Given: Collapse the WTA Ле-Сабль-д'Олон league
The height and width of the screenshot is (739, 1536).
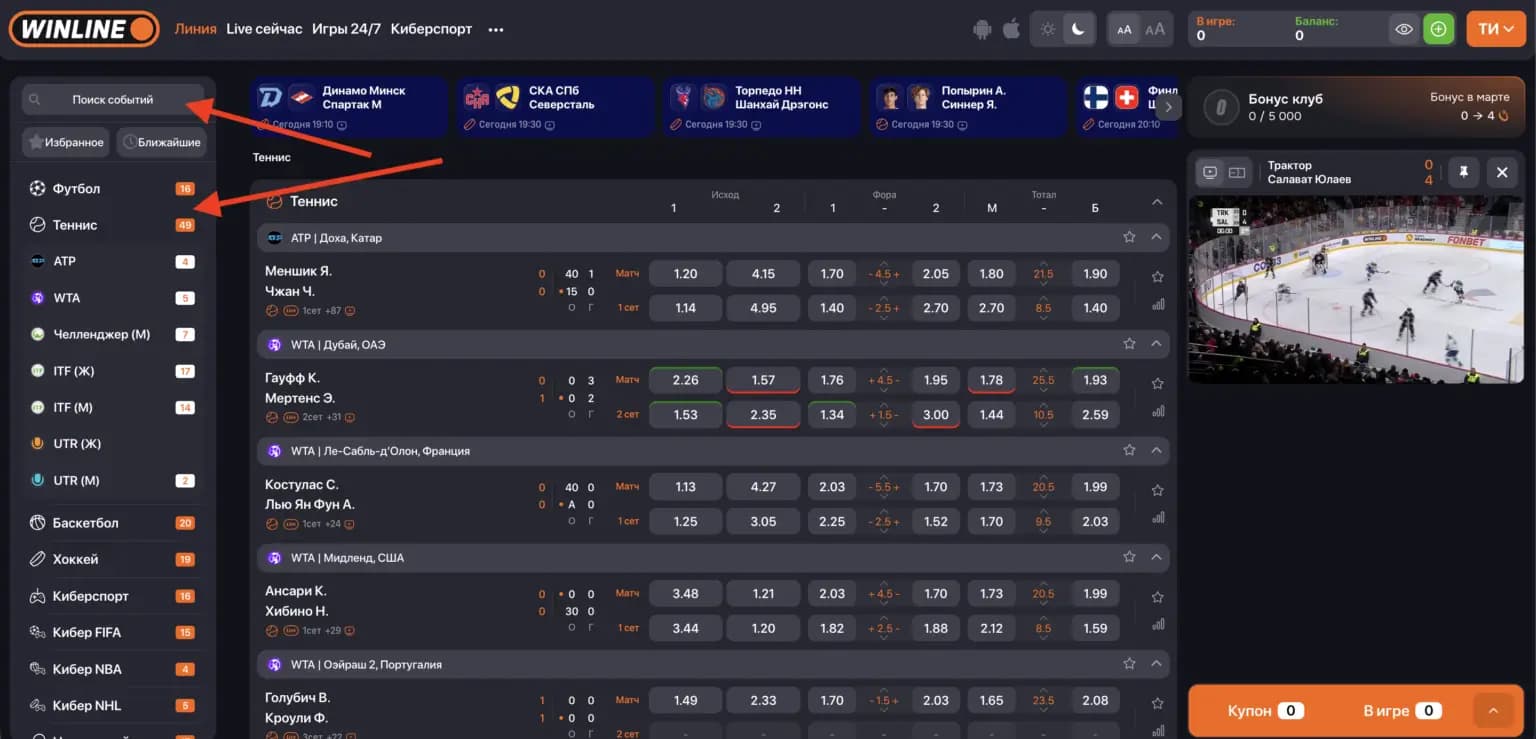Looking at the screenshot, I should [1157, 451].
